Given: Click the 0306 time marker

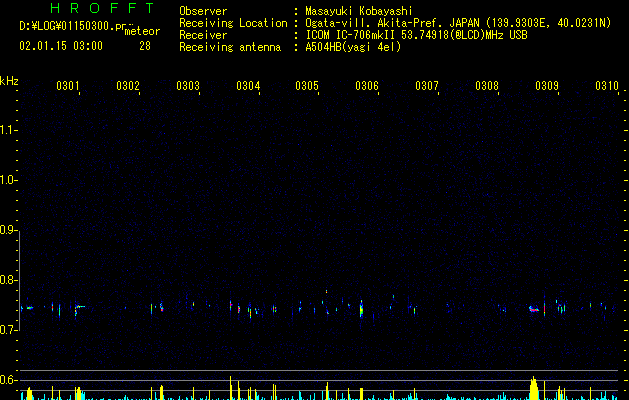Looking at the screenshot, I should 367,86.
